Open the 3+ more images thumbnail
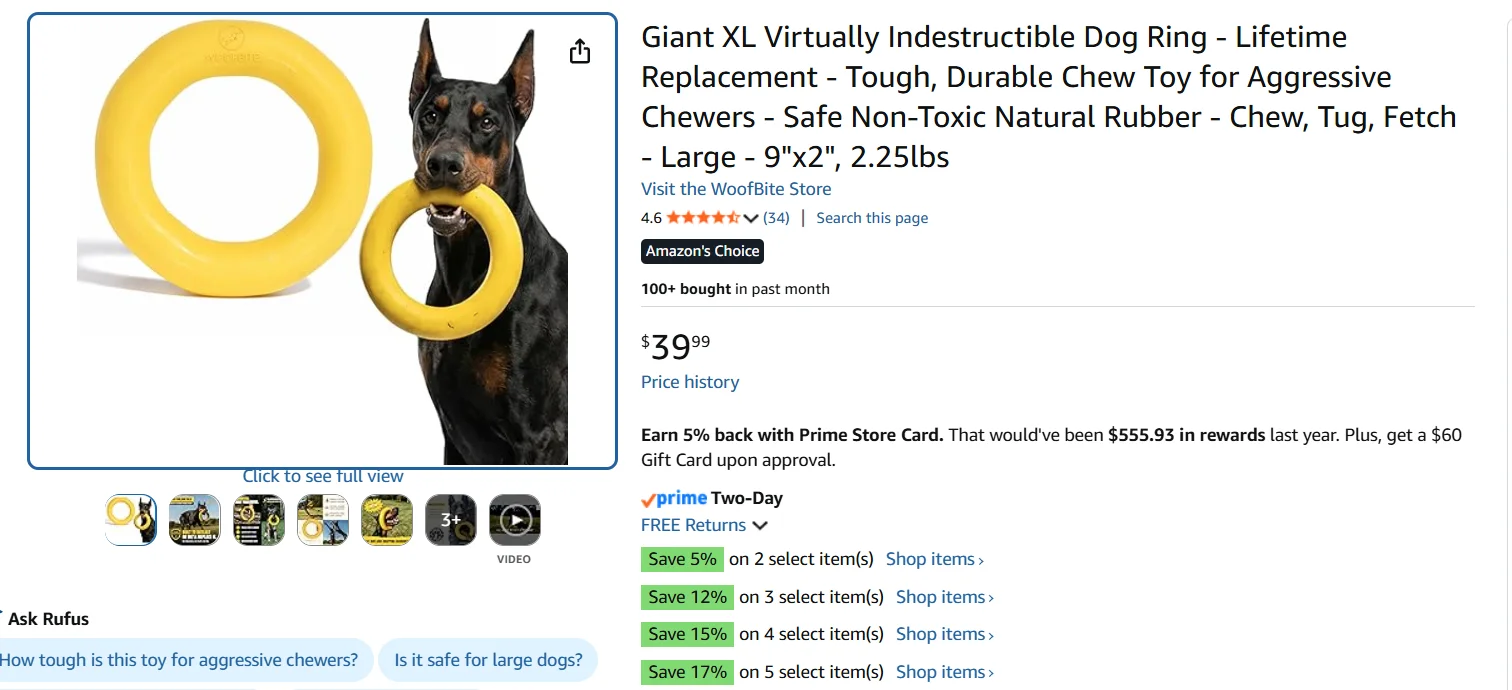Image resolution: width=1512 pixels, height=690 pixels. click(x=450, y=520)
